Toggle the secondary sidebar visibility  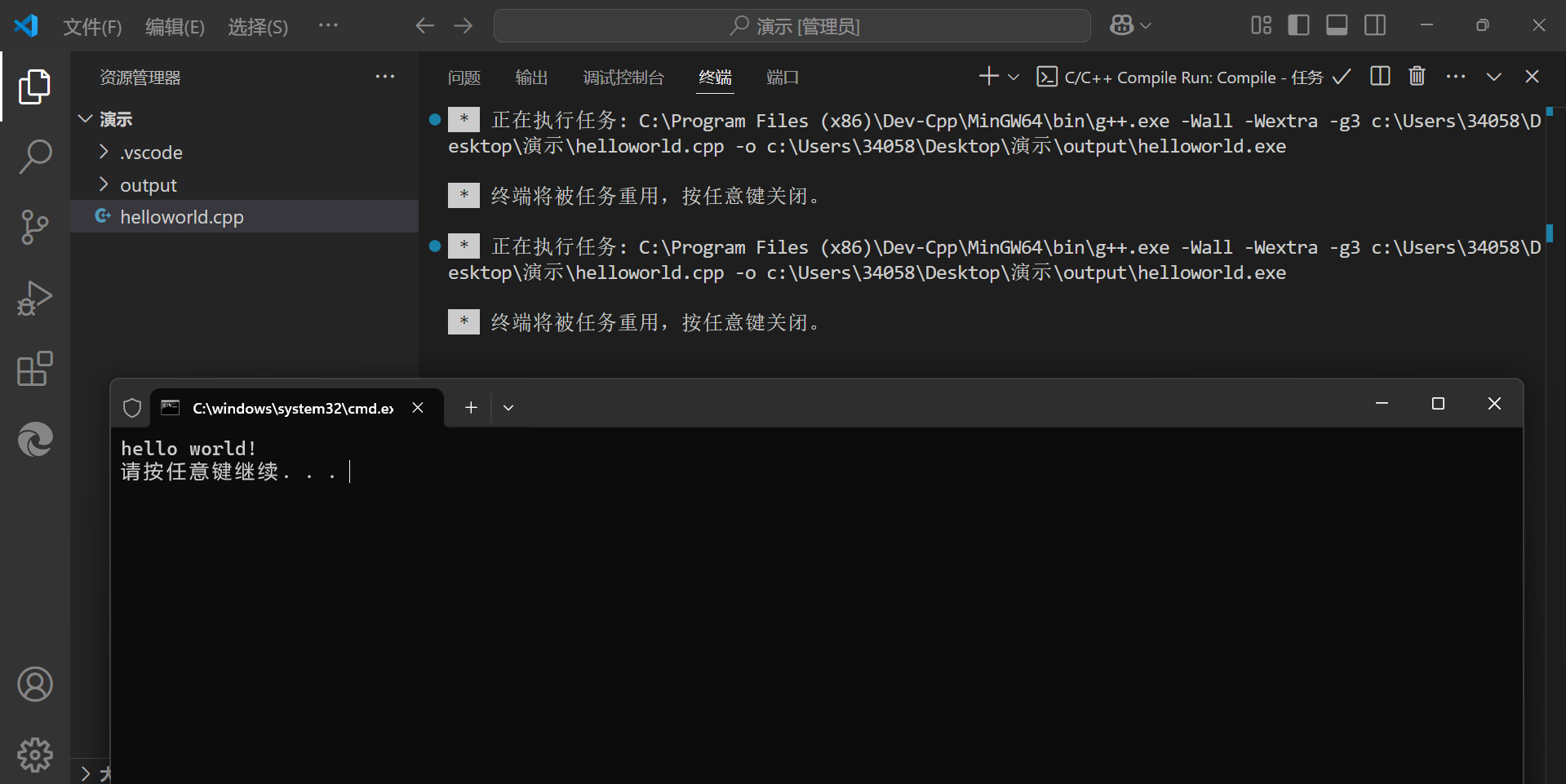pyautogui.click(x=1374, y=24)
